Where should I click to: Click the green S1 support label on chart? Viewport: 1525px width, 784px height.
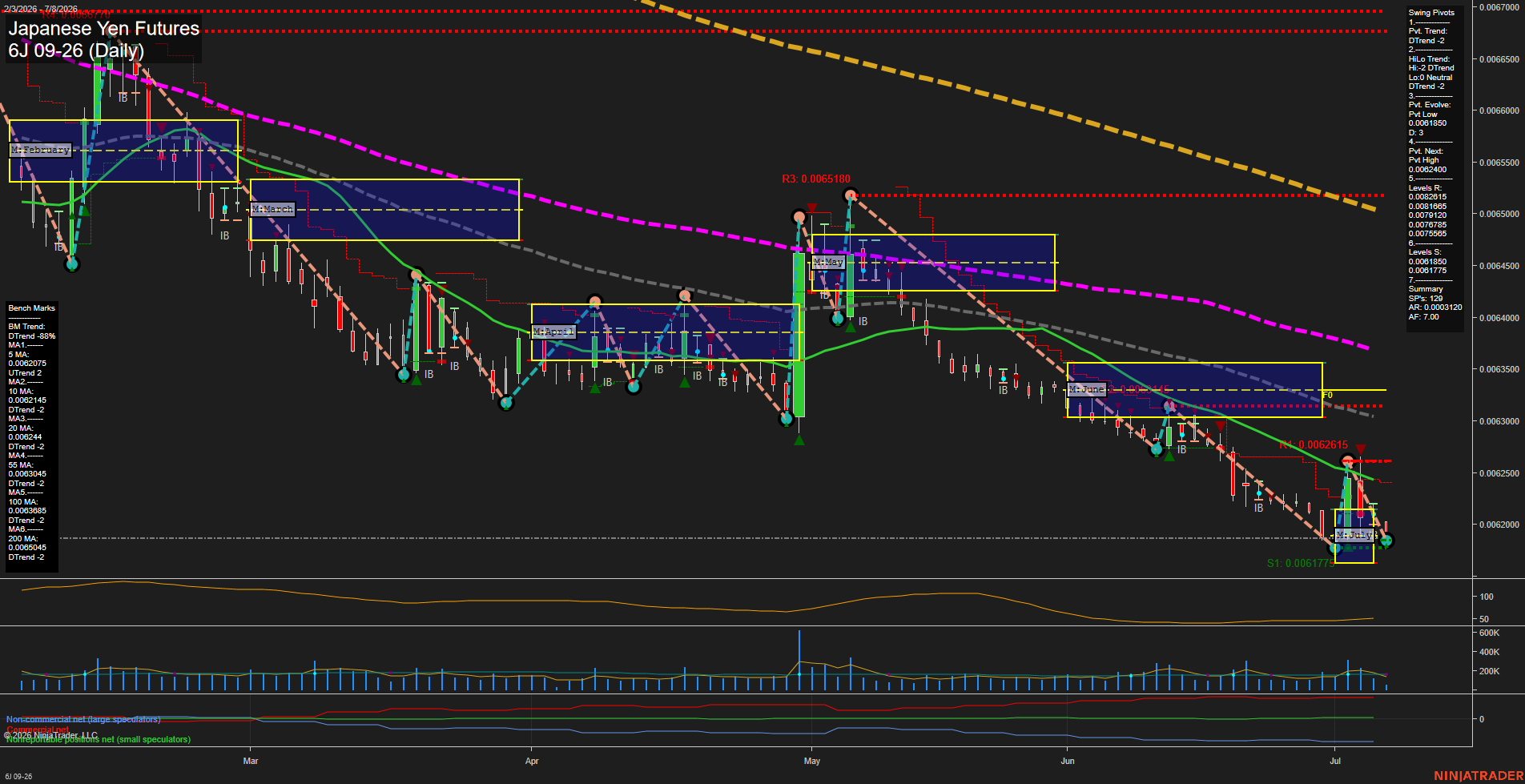[1301, 564]
